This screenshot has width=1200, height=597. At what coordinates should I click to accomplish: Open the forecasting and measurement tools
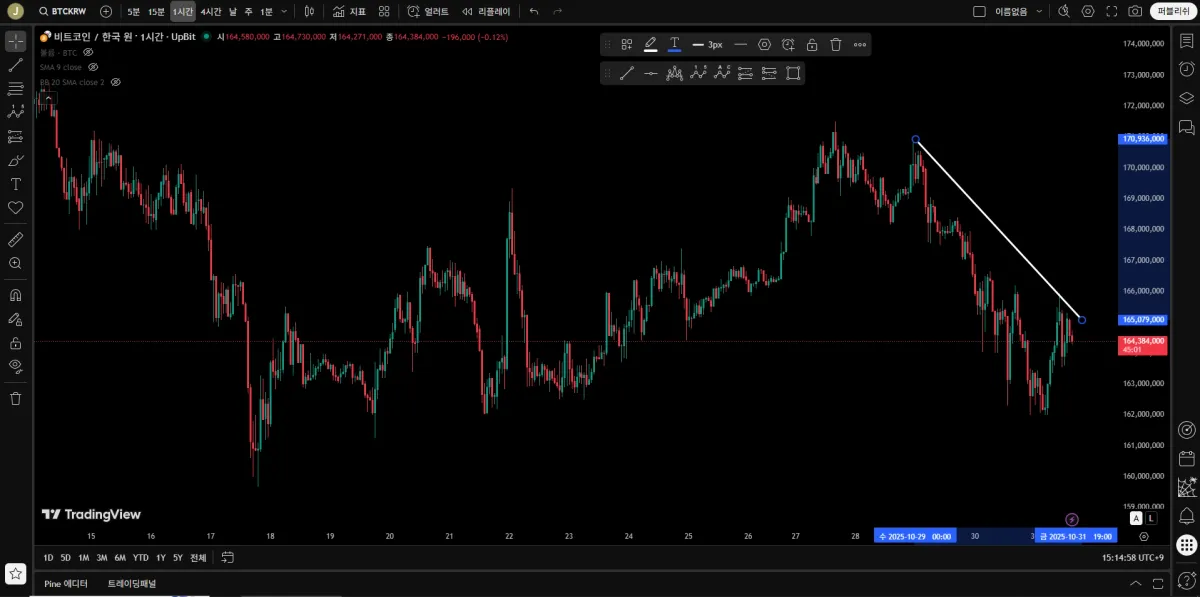[x=15, y=136]
